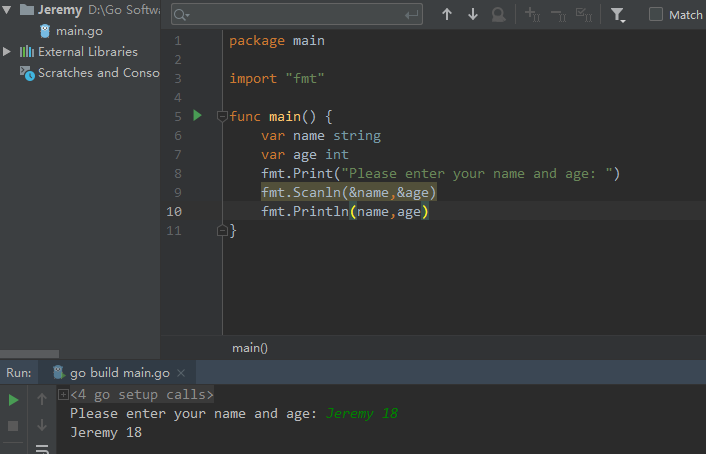Click the Jeremy folder icon

pyautogui.click(x=27, y=9)
